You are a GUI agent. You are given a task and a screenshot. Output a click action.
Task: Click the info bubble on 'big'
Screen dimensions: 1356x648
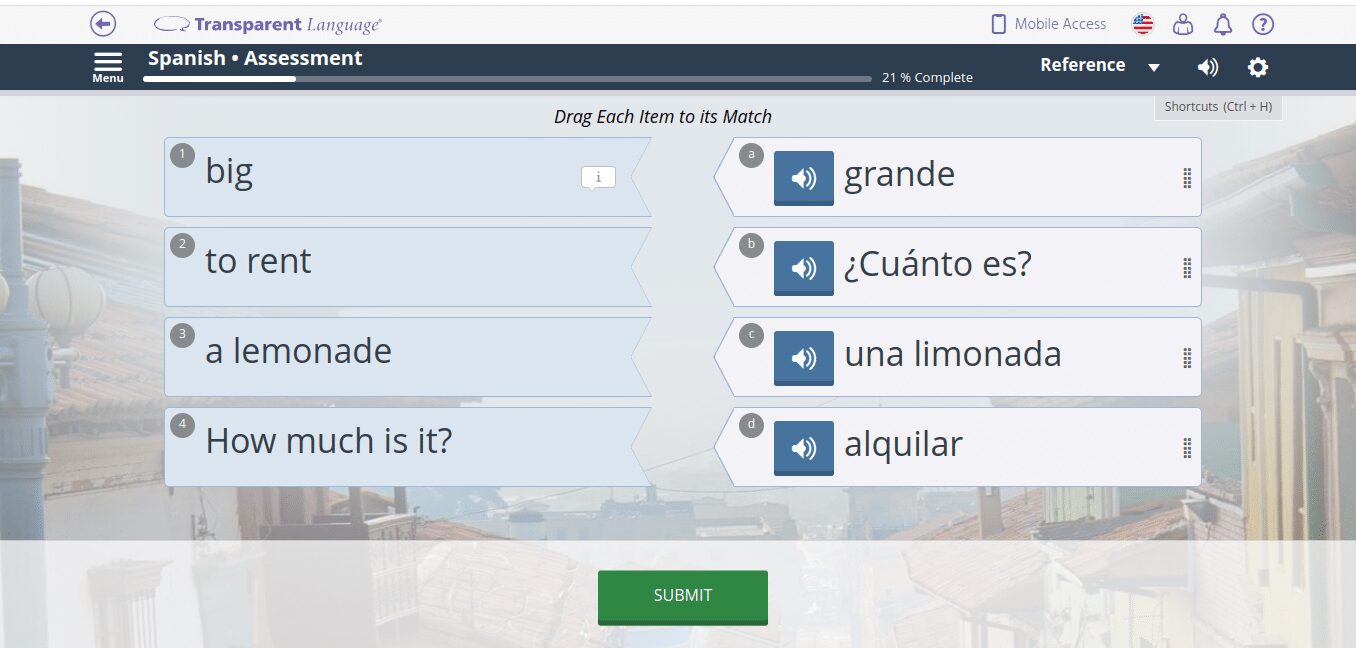coord(598,178)
